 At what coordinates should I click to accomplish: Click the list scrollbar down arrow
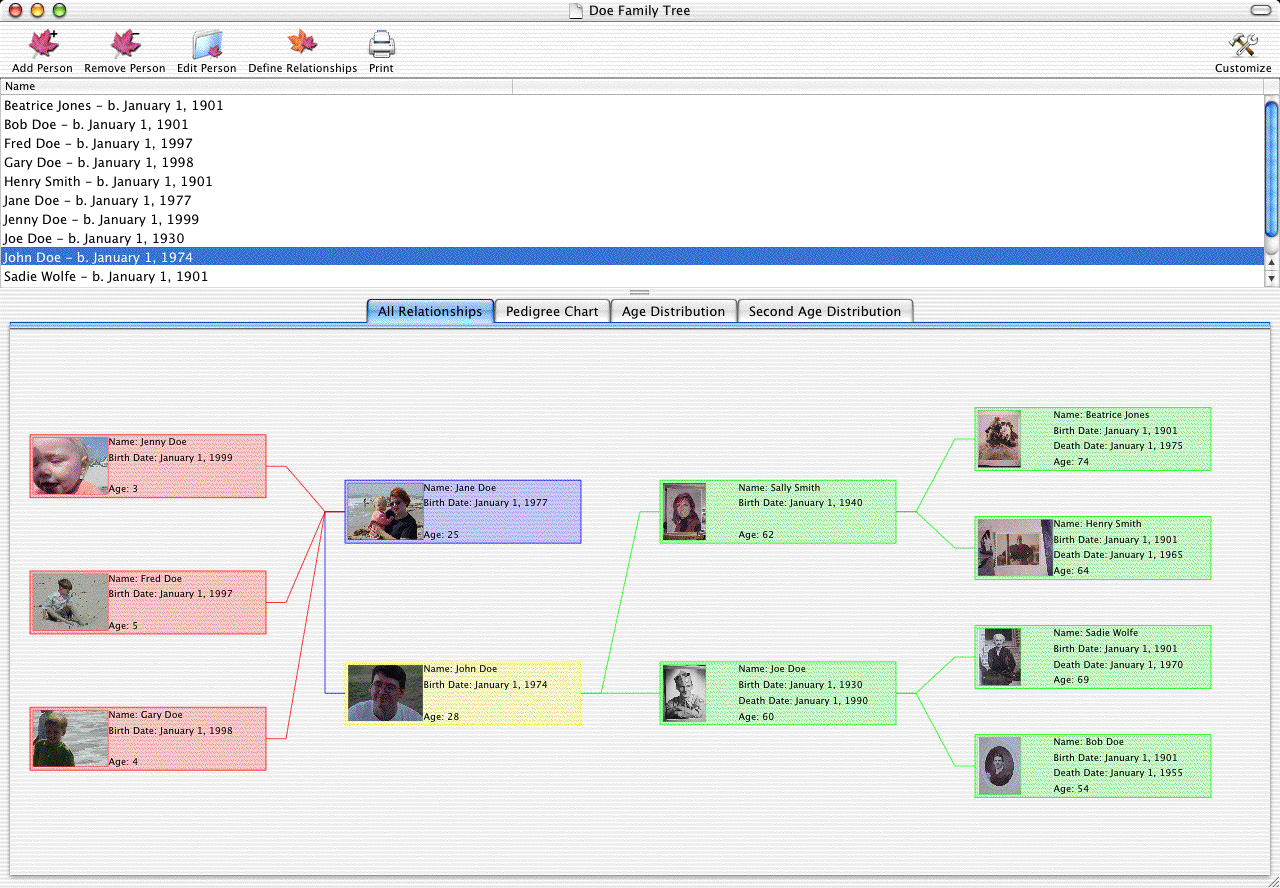[1271, 279]
